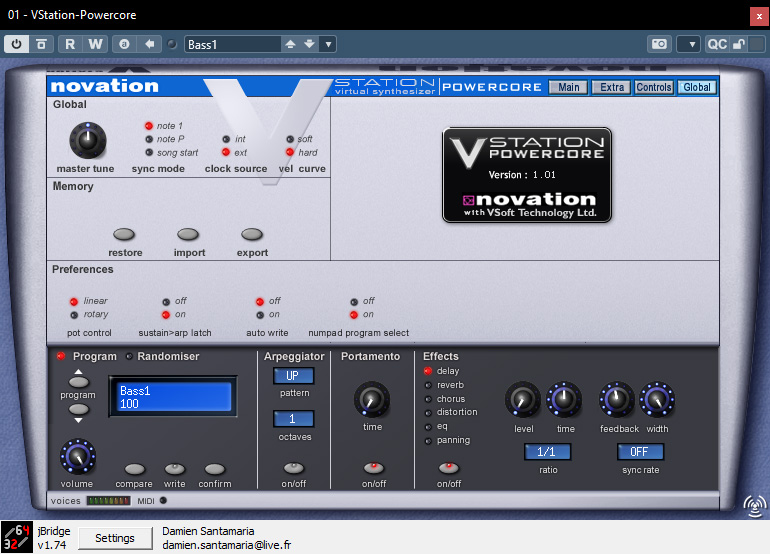Open jBridge Settings button

point(115,538)
